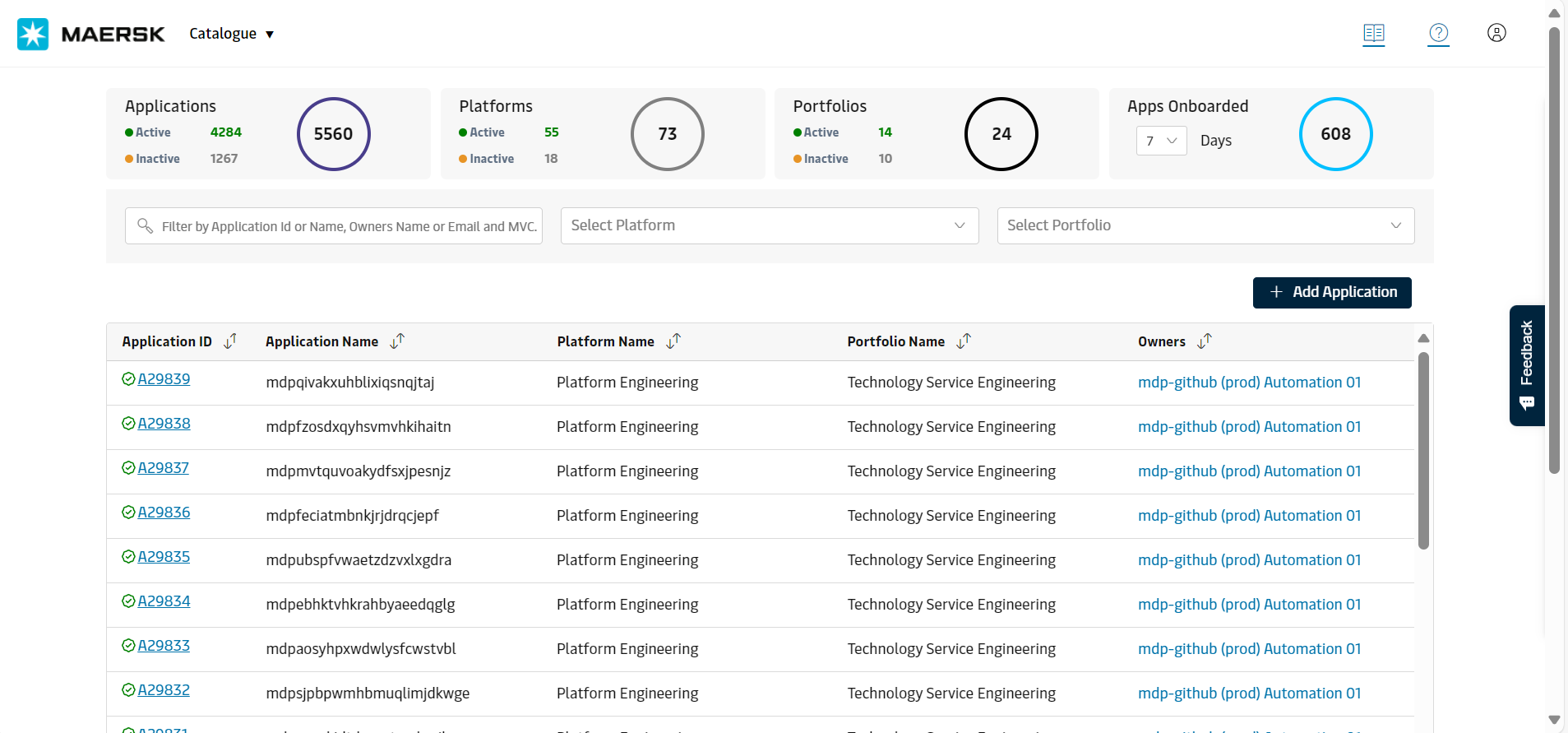Click the Apps Onboarded 608 circle
The image size is (1568, 733).
pos(1336,134)
